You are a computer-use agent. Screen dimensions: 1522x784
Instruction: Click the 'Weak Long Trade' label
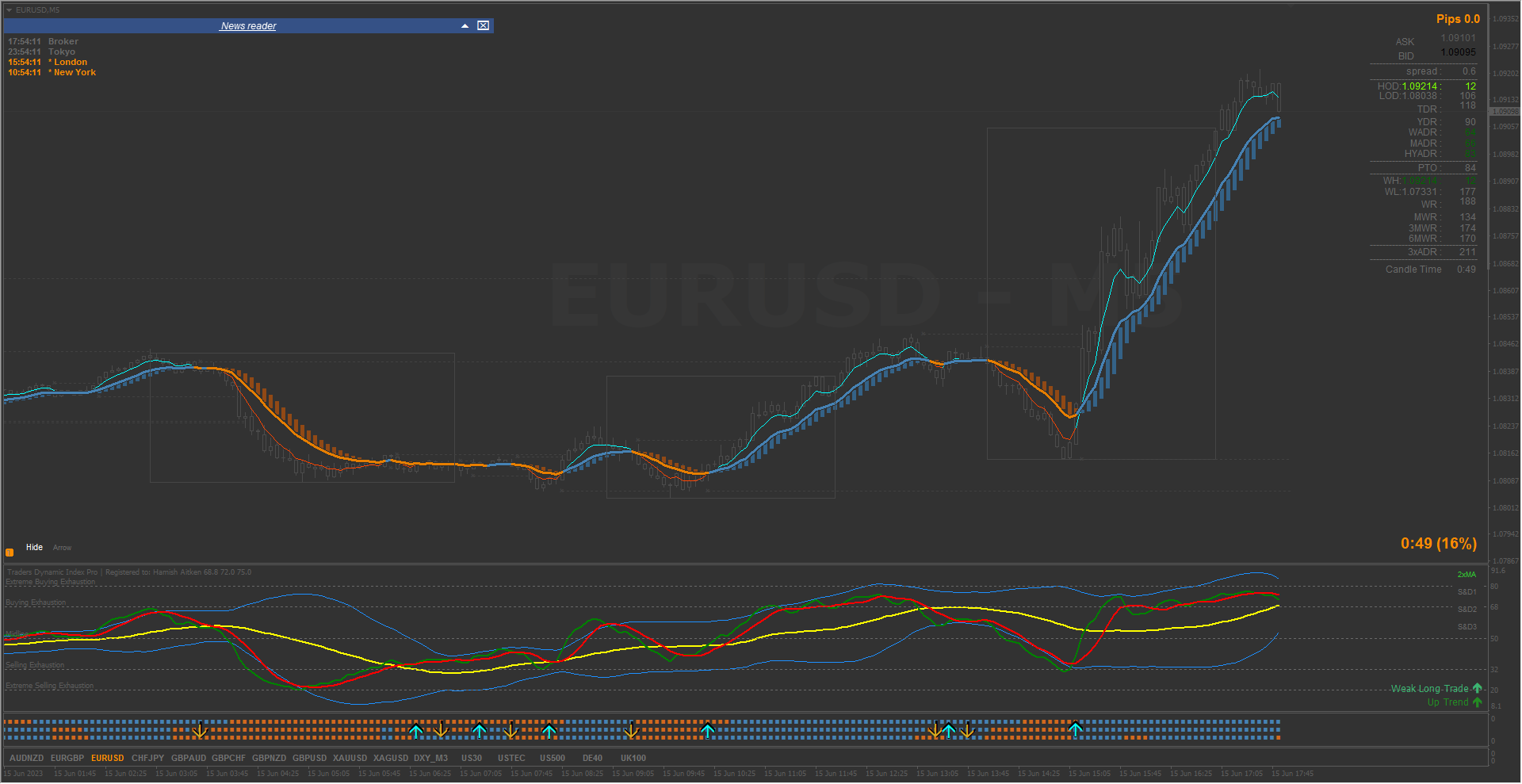coord(1430,689)
